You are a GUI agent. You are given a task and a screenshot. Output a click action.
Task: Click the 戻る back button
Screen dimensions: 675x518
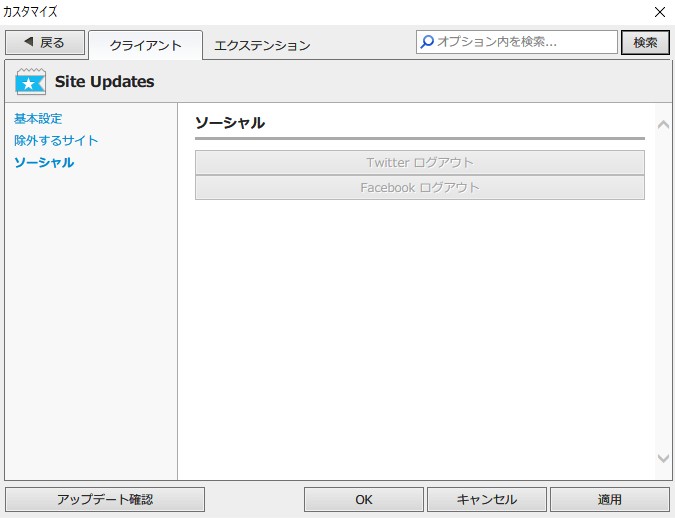45,43
